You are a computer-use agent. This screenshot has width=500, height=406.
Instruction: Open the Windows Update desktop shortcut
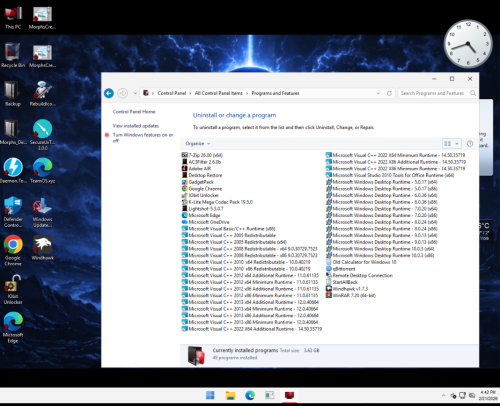[42, 212]
